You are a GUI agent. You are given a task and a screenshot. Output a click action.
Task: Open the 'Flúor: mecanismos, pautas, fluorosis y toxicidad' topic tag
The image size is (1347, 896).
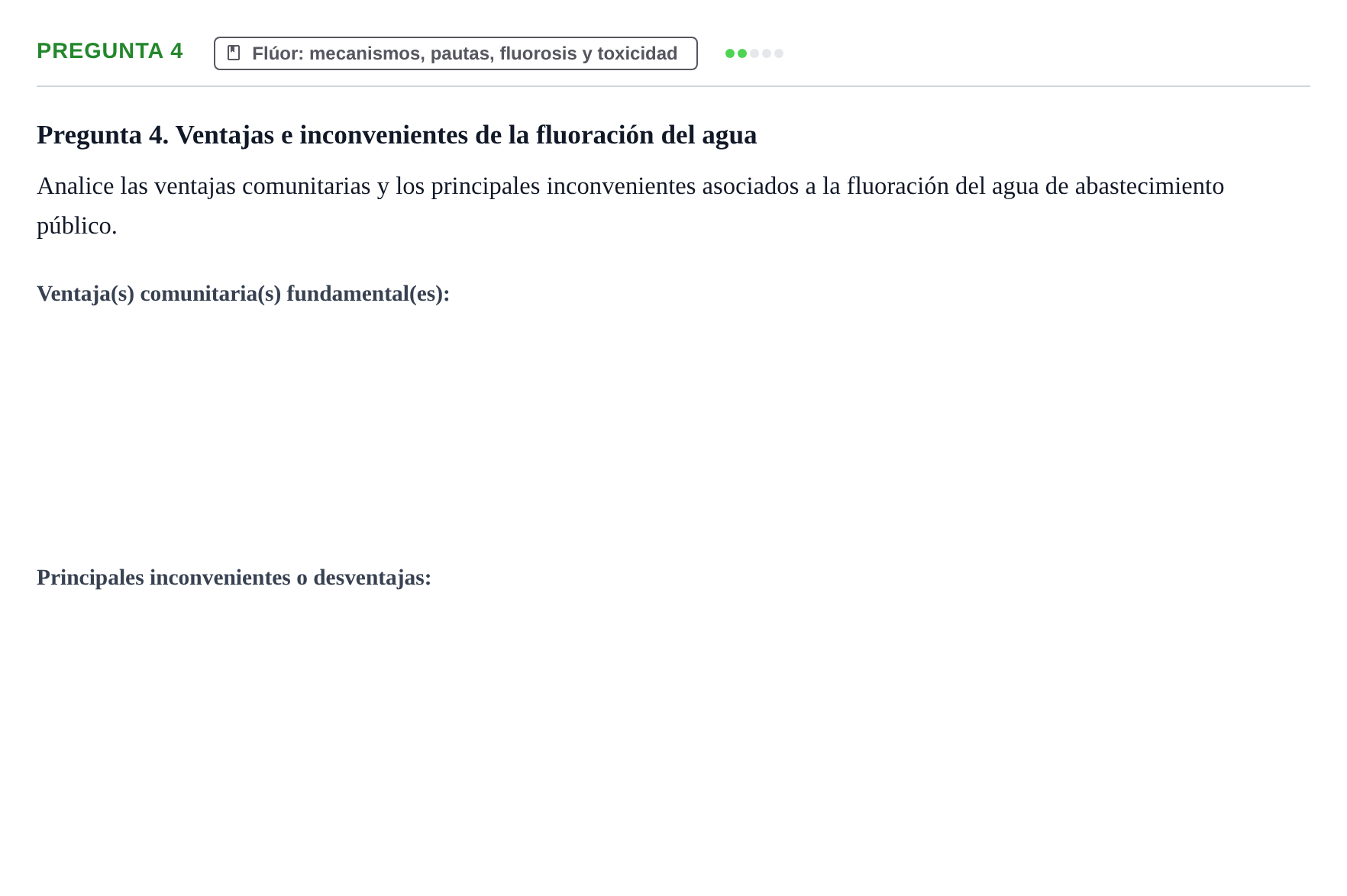point(456,53)
